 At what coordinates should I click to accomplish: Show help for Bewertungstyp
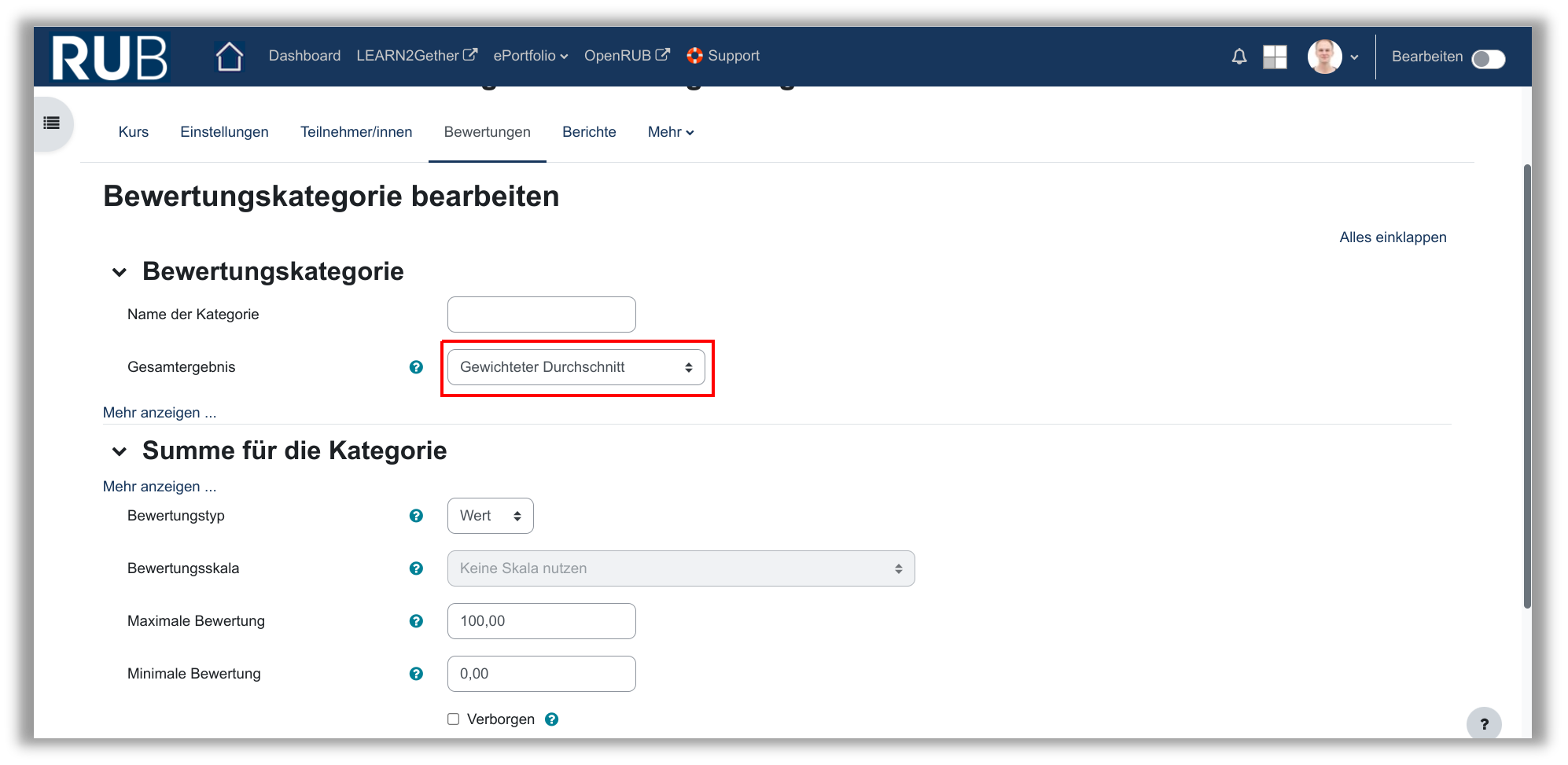[416, 516]
